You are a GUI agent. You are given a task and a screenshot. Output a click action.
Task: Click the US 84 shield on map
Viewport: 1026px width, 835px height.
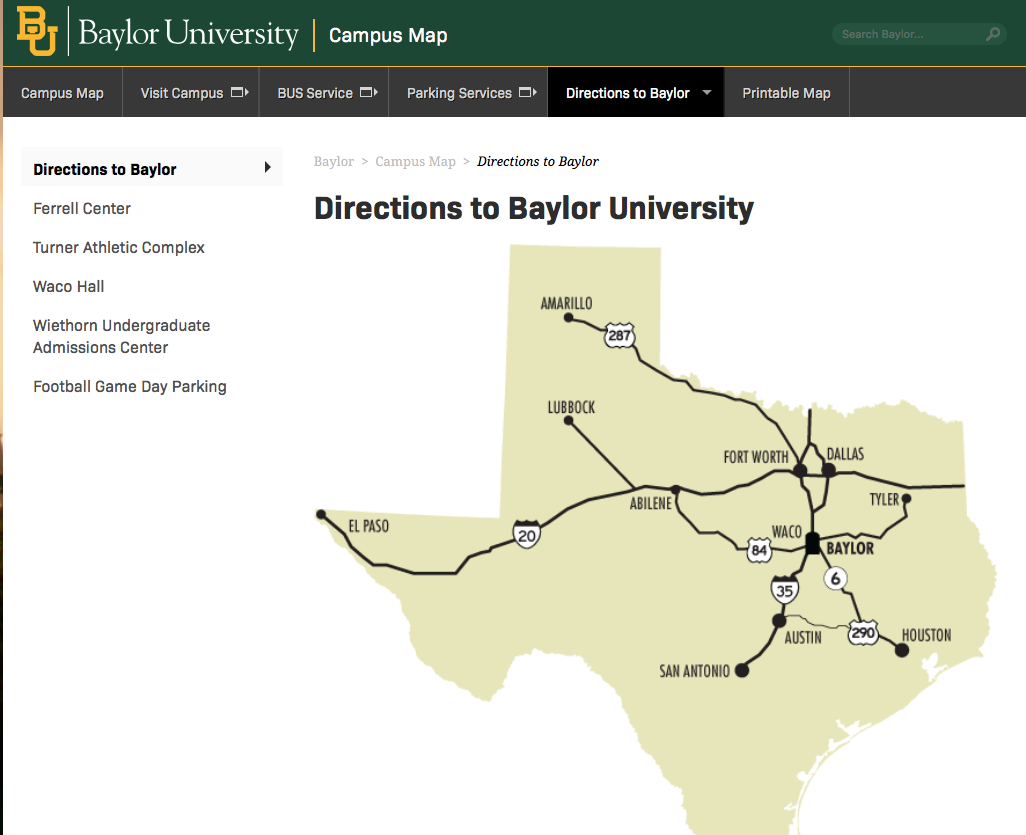click(x=759, y=550)
